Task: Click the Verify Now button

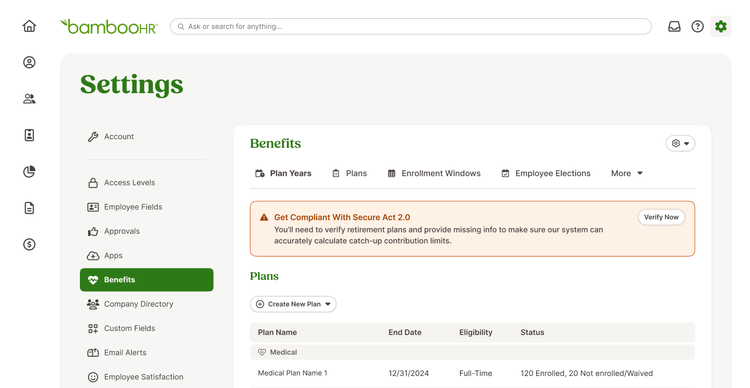Action: pyautogui.click(x=661, y=217)
